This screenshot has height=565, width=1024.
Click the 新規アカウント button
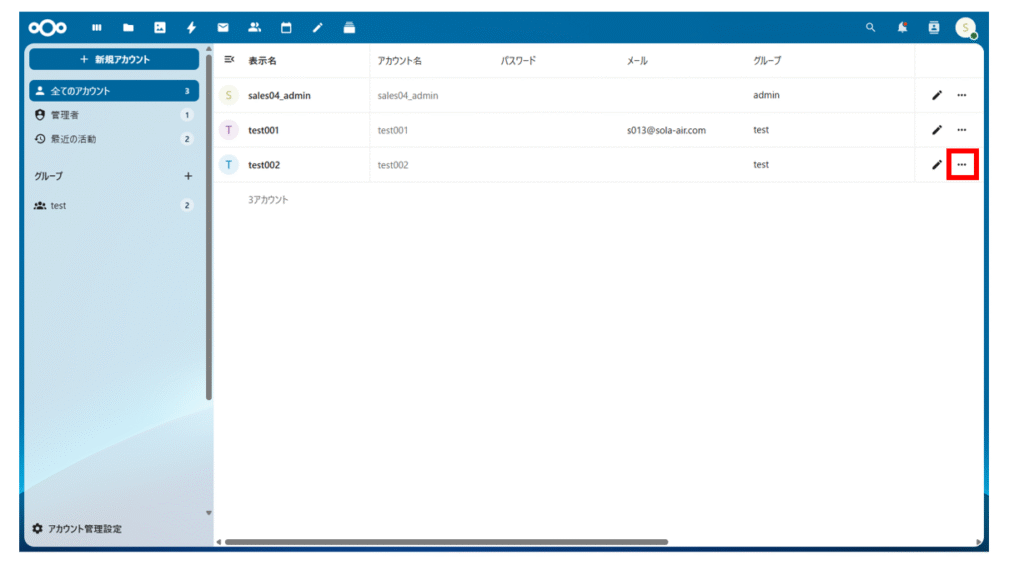(x=113, y=60)
